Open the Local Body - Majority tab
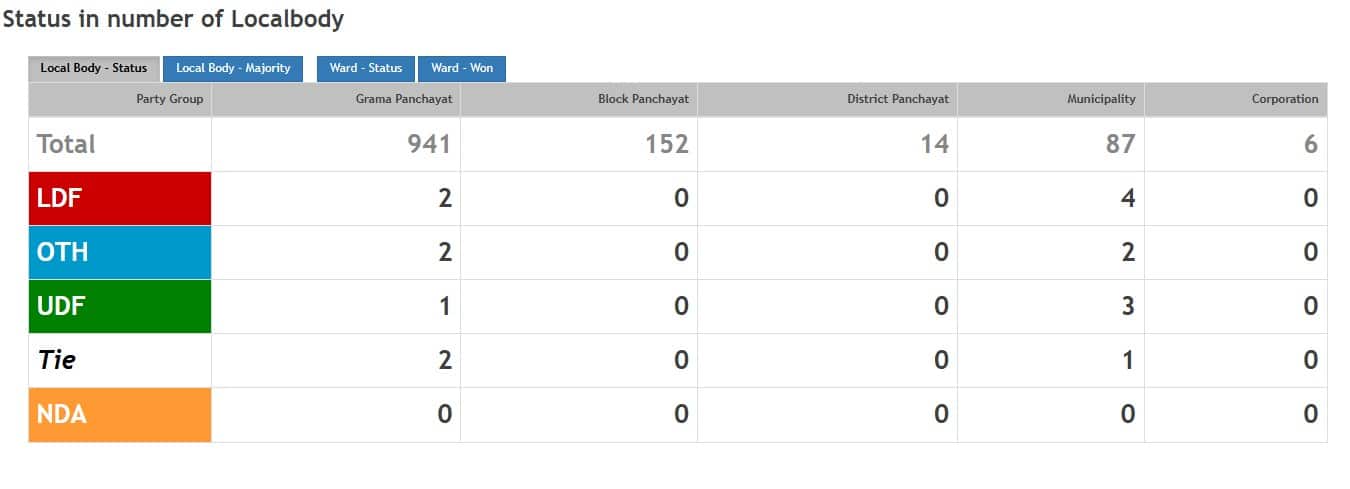This screenshot has height=489, width=1350. tap(233, 68)
